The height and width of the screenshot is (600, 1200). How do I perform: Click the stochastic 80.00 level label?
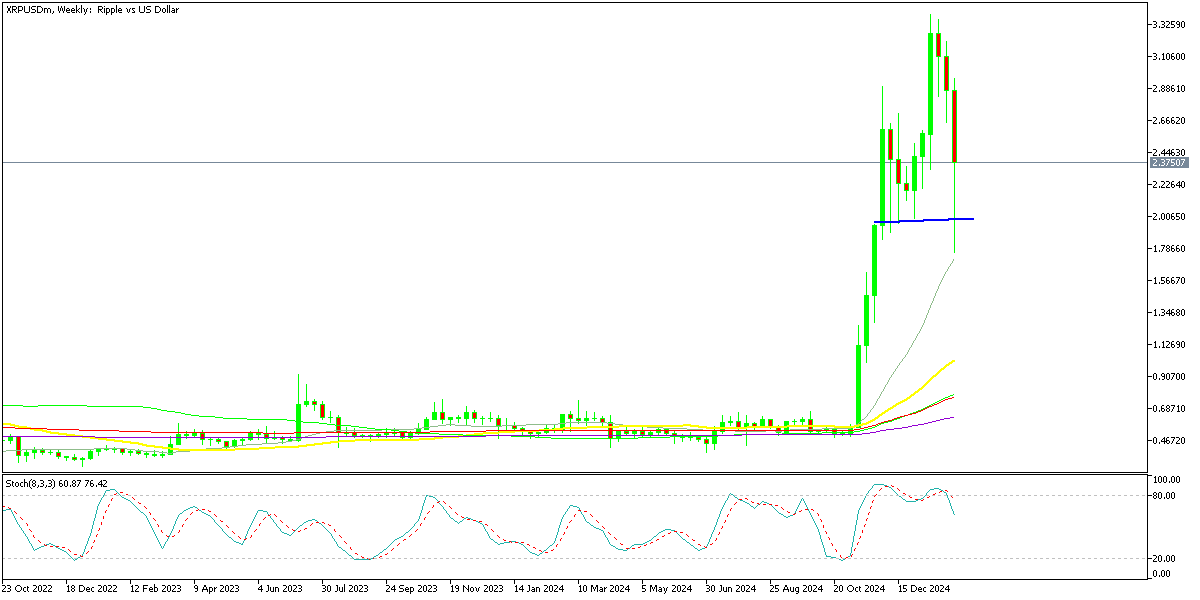coord(1163,495)
